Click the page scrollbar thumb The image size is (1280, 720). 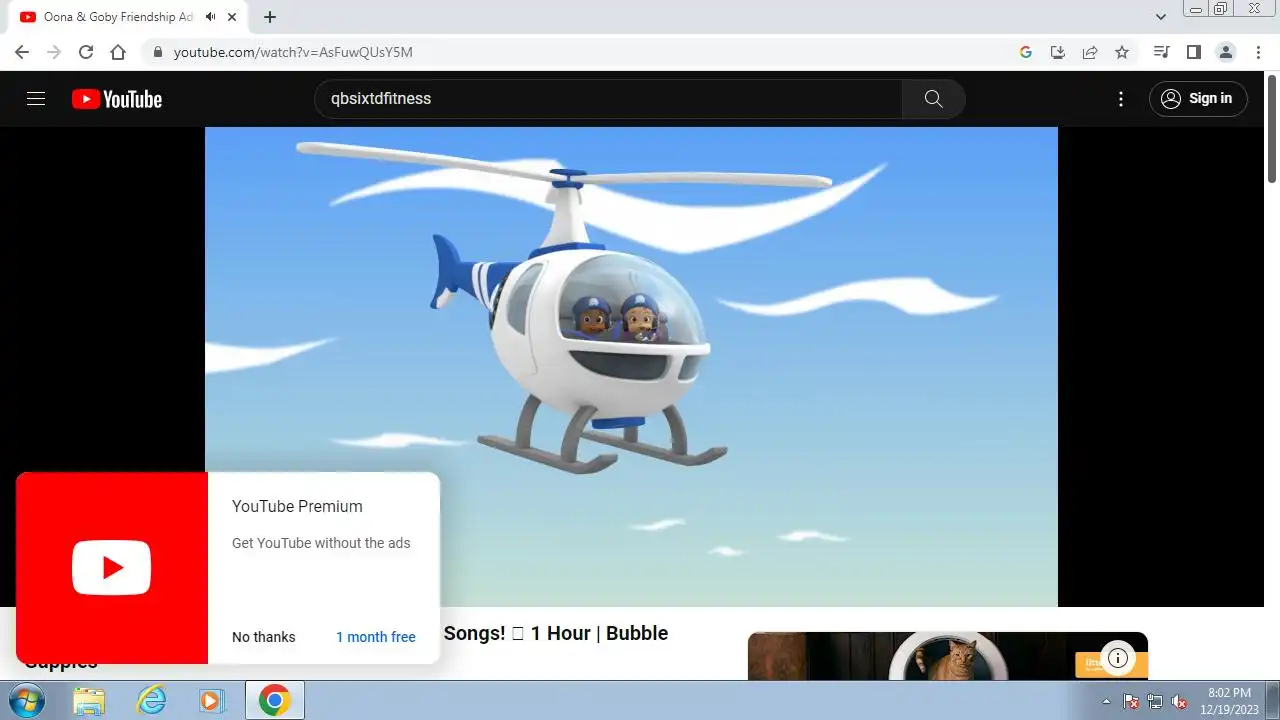1272,130
